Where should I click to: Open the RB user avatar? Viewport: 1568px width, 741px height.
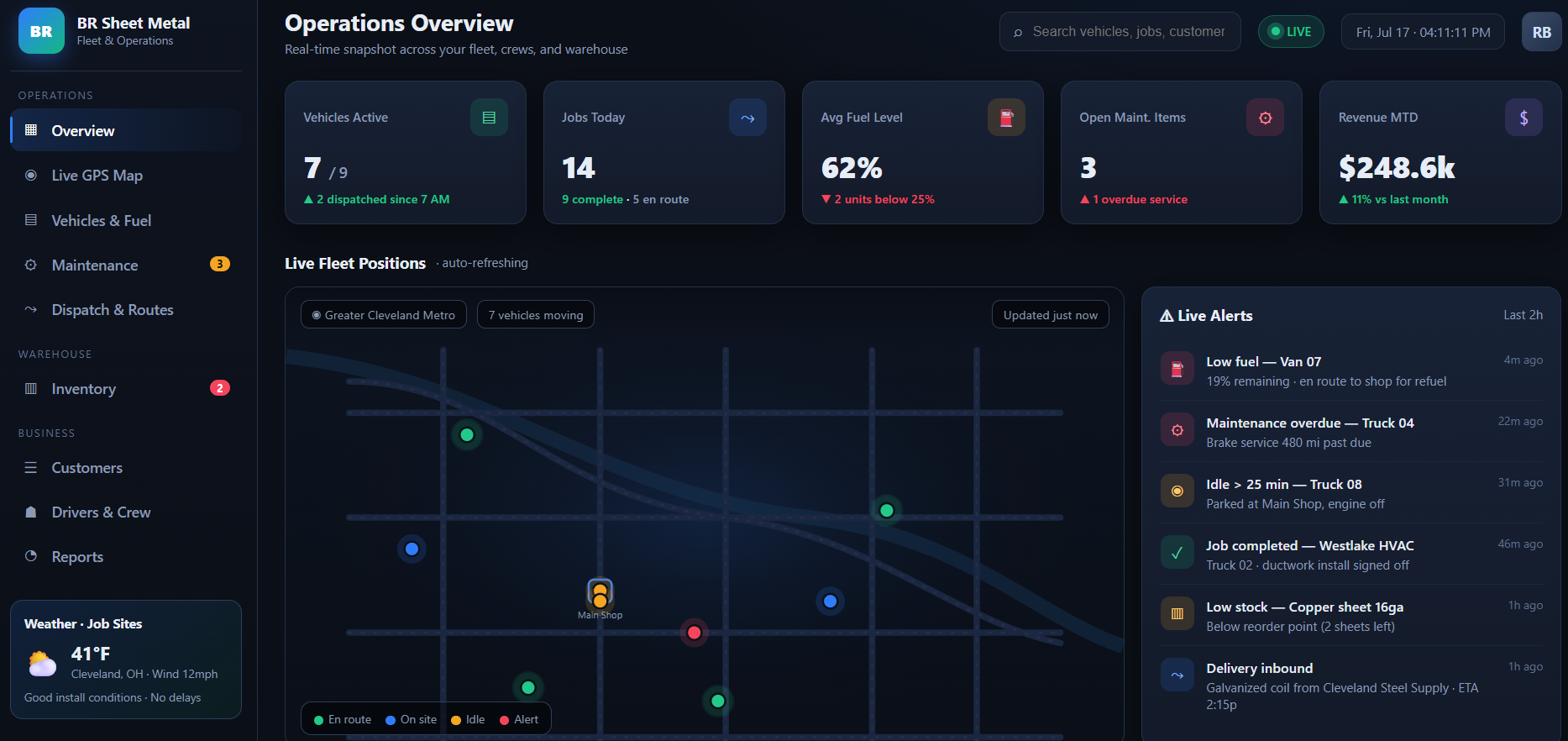(x=1541, y=32)
